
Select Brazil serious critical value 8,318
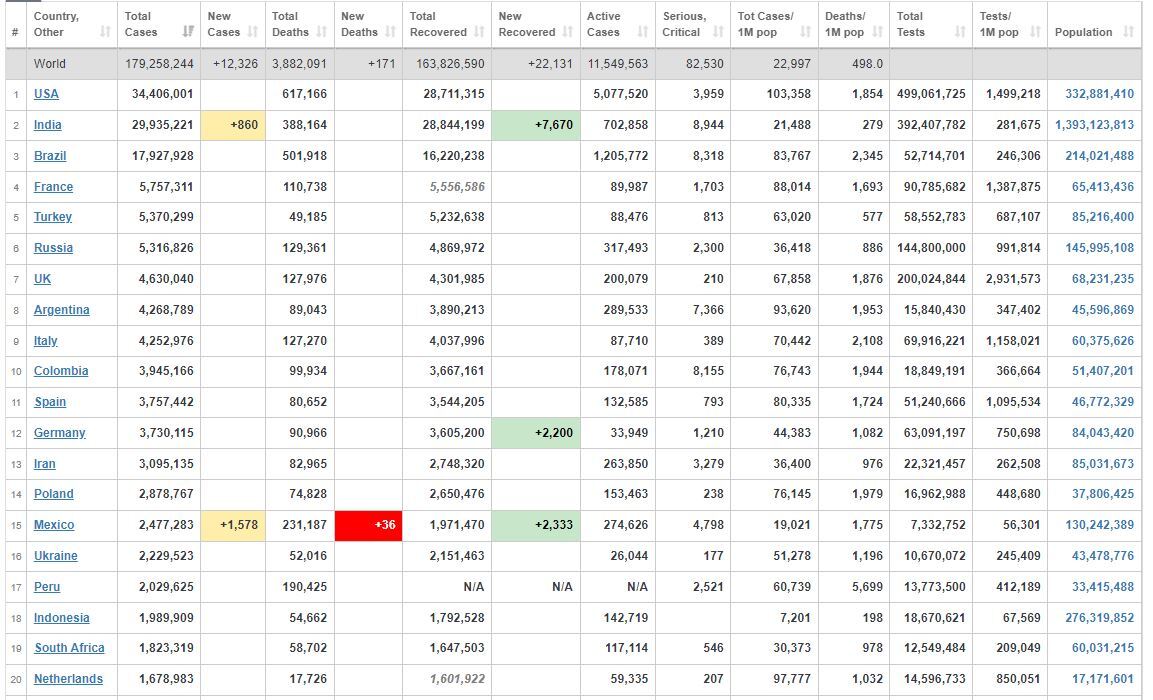point(708,155)
